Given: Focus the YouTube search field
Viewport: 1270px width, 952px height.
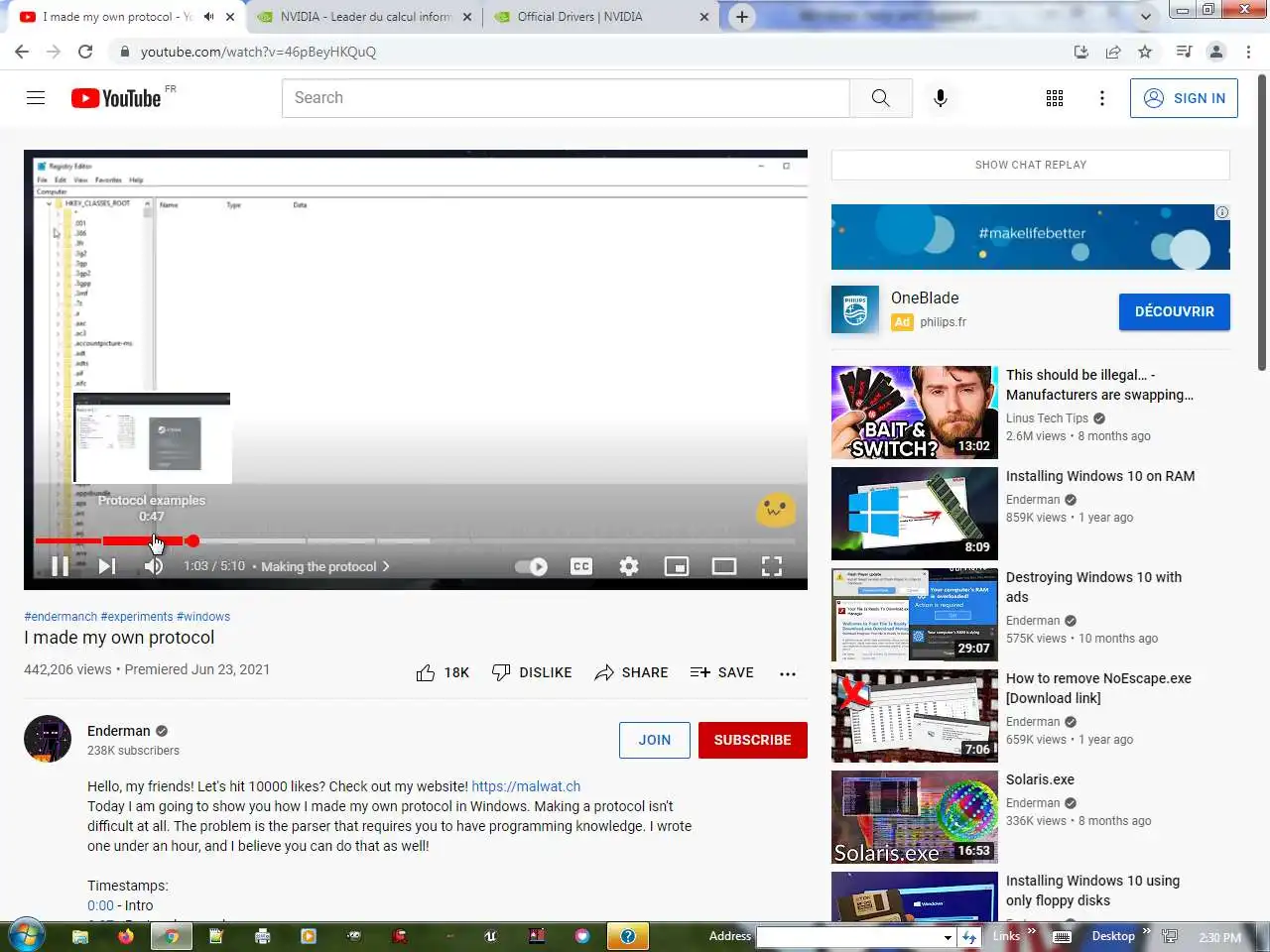Looking at the screenshot, I should [566, 98].
